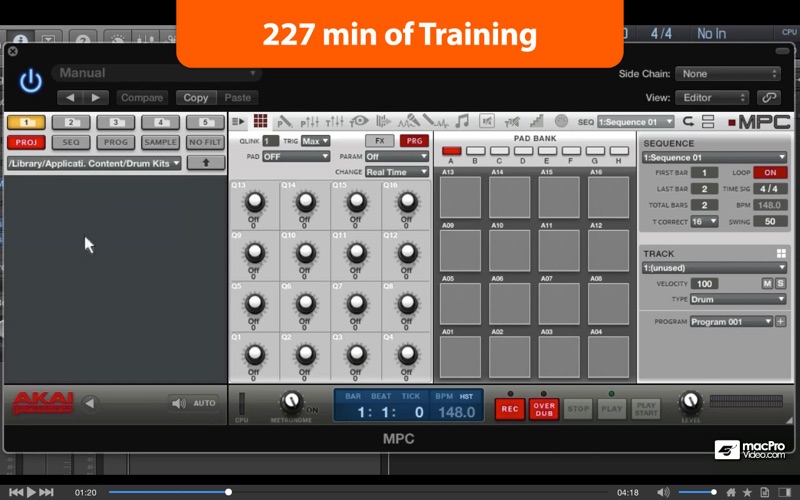Select the PROJ browser tab

tap(26, 142)
